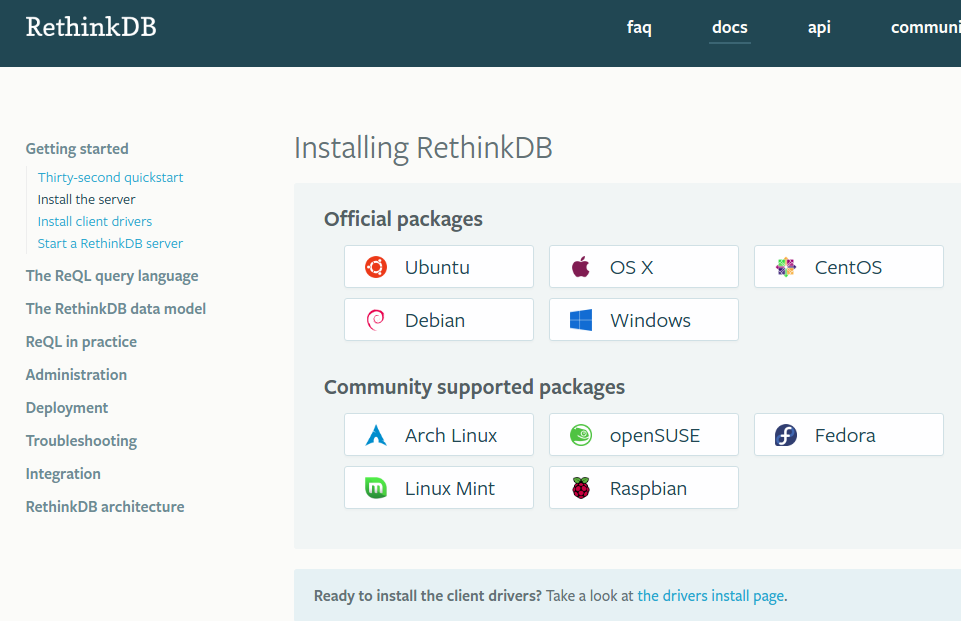Expand the Troubleshooting section
Image resolution: width=961 pixels, height=621 pixels.
tap(82, 441)
